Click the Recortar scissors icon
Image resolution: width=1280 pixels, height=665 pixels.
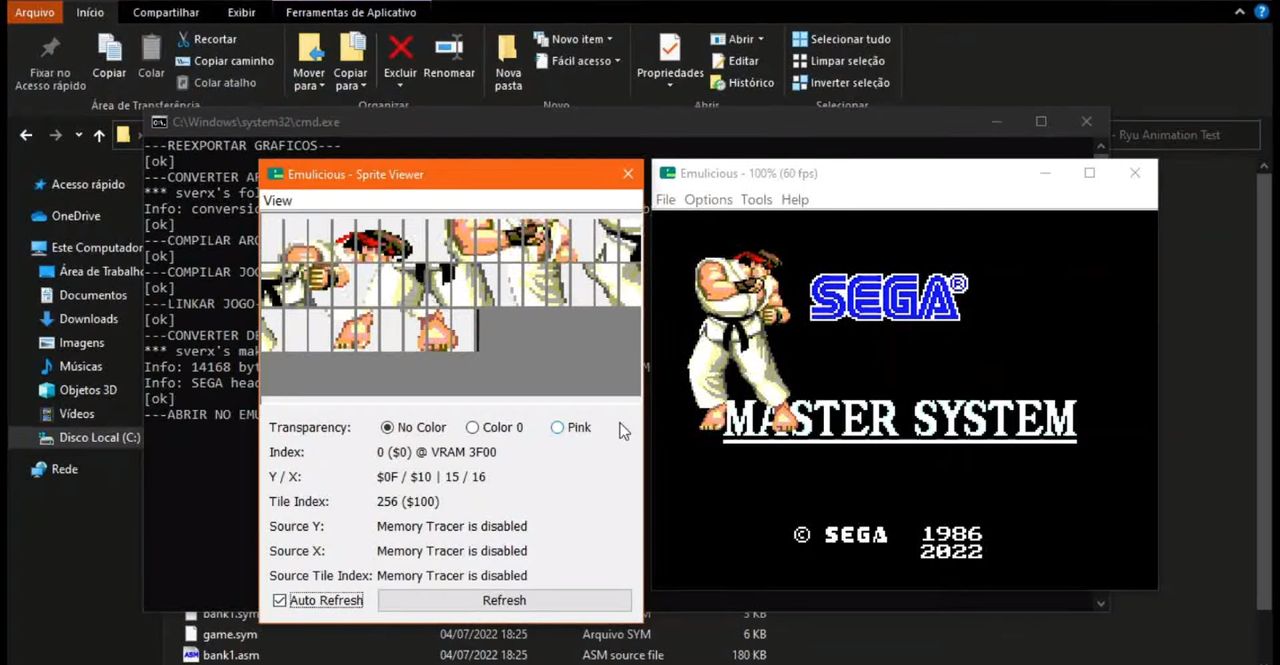[x=184, y=39]
